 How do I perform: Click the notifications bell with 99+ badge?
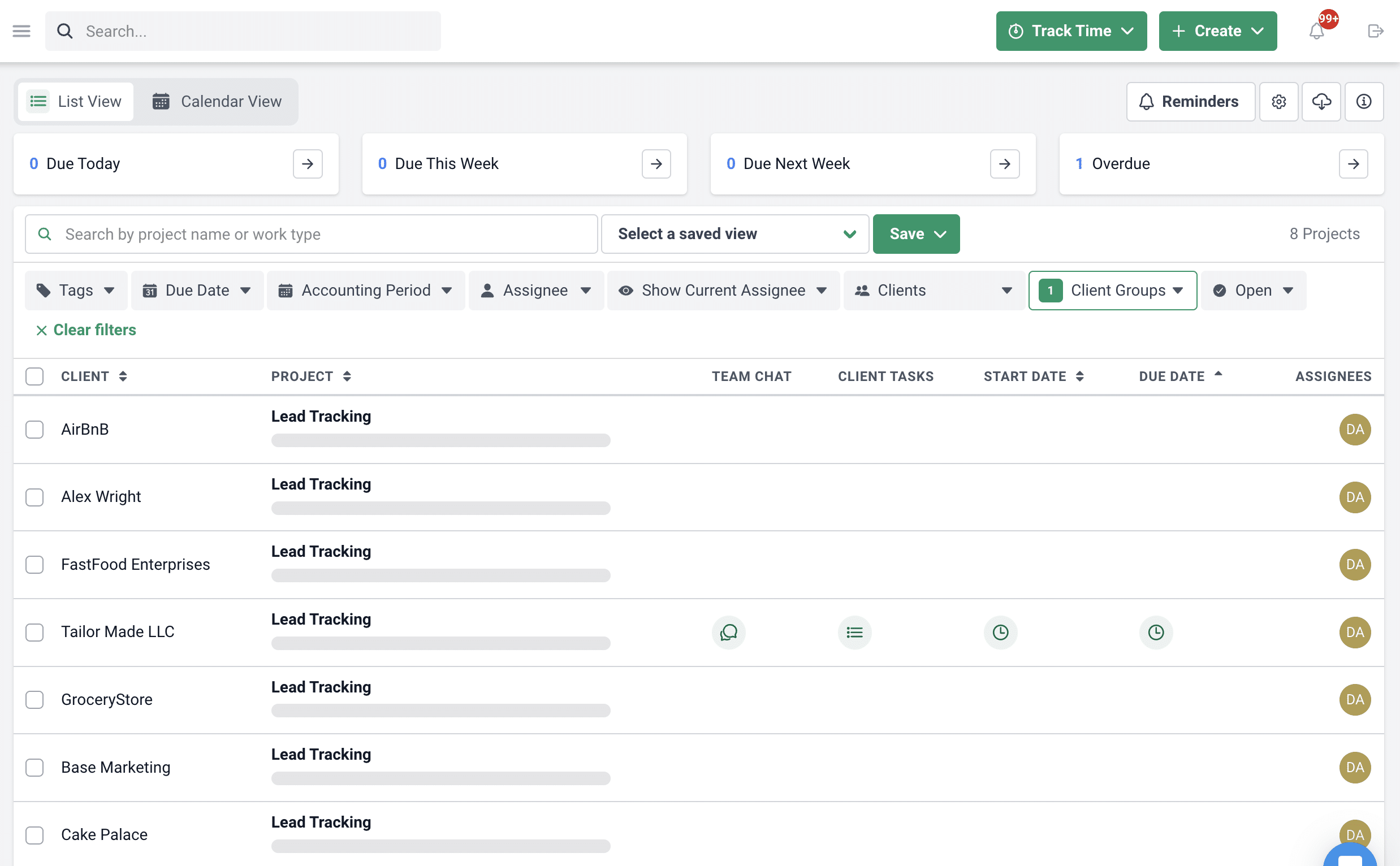1317,31
